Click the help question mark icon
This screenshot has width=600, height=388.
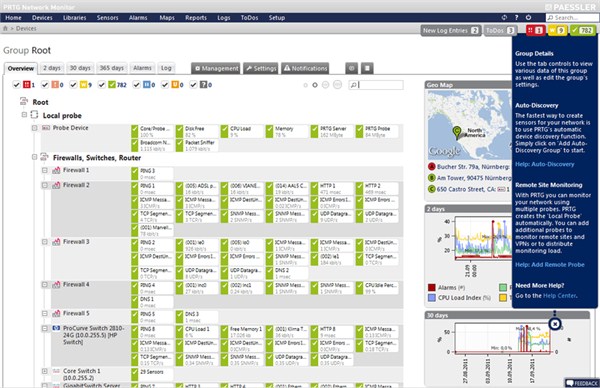[516, 18]
